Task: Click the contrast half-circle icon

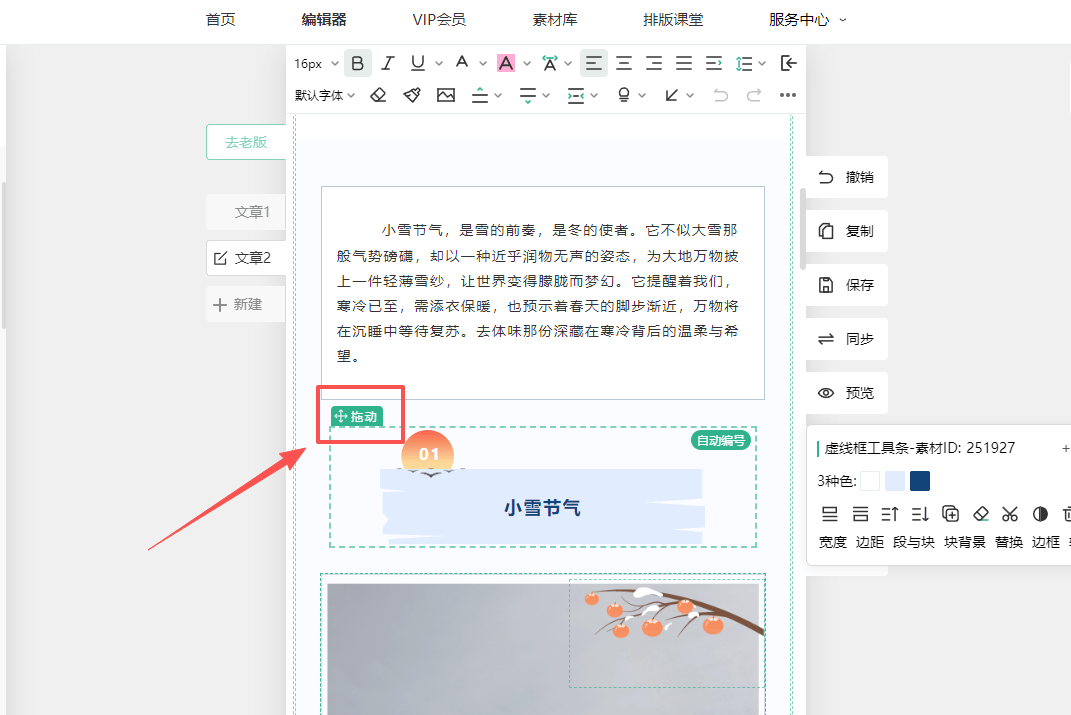Action: click(1040, 514)
